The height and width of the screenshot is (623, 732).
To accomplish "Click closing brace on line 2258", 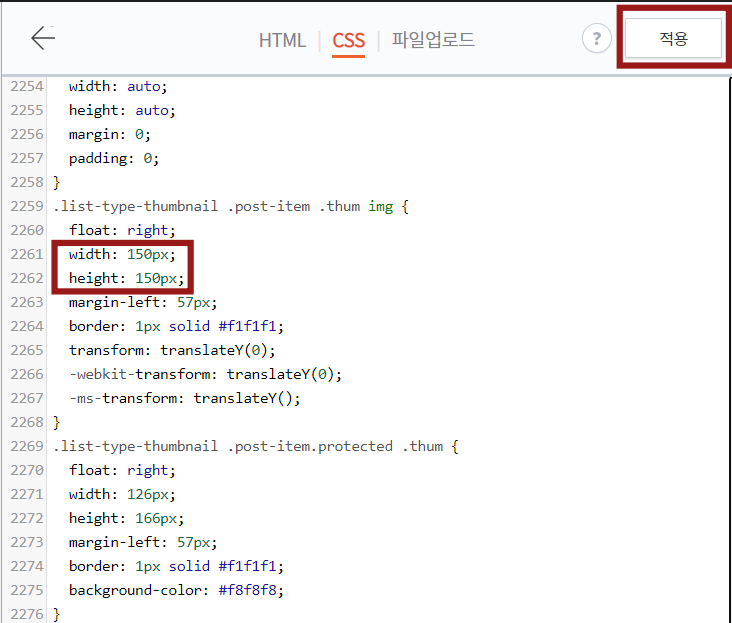I will point(56,182).
